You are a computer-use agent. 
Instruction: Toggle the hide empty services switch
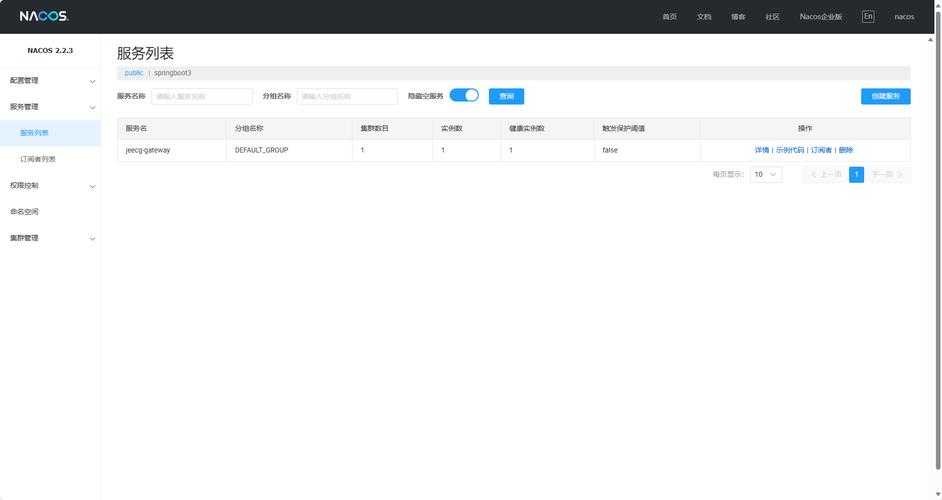[x=464, y=96]
